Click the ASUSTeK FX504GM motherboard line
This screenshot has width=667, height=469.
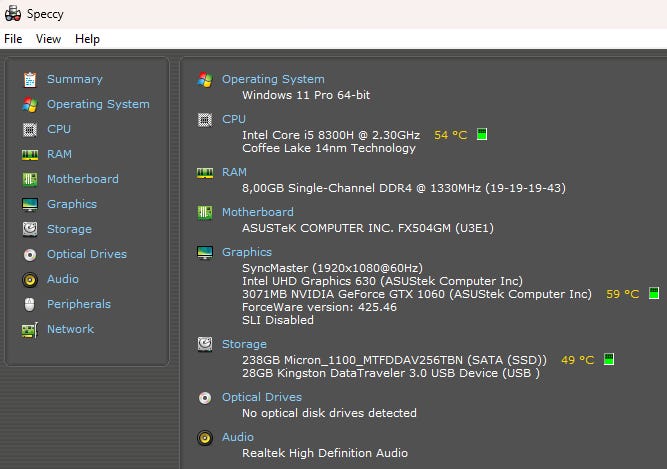(x=368, y=228)
